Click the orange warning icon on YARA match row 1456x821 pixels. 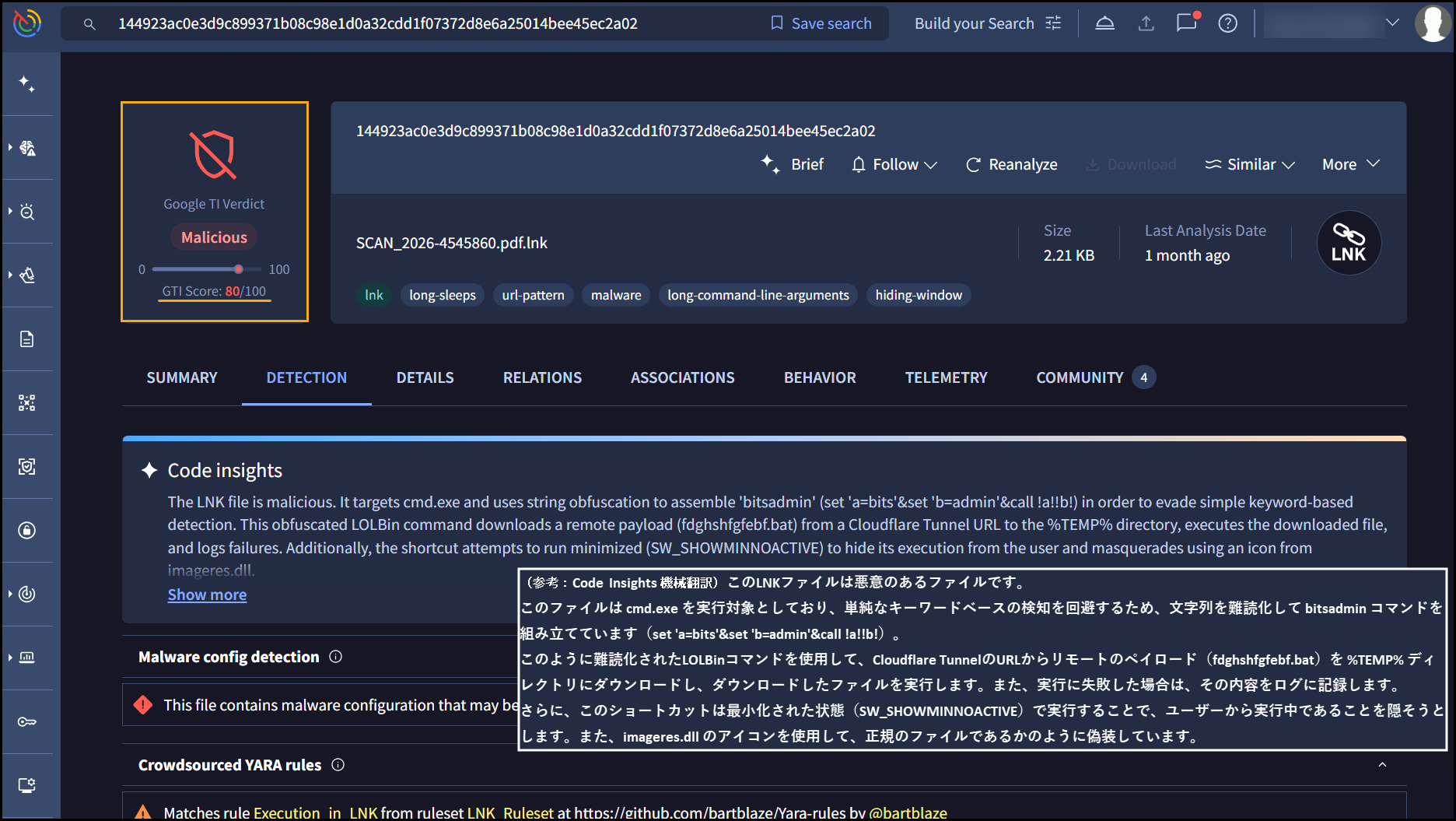[143, 812]
